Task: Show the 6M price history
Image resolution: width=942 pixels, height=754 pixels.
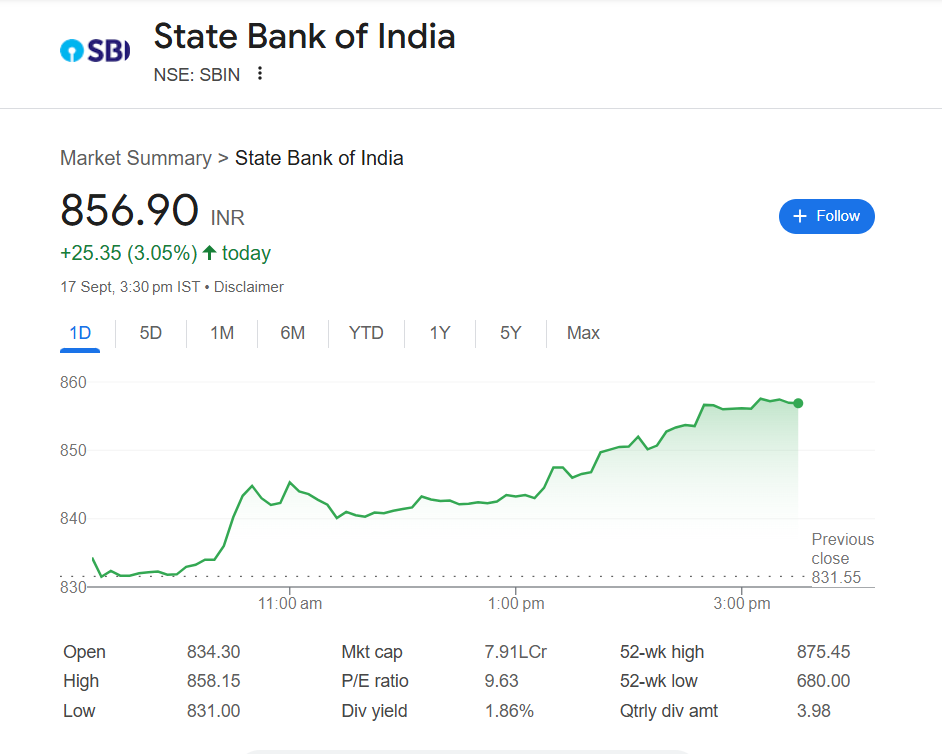Action: (293, 333)
